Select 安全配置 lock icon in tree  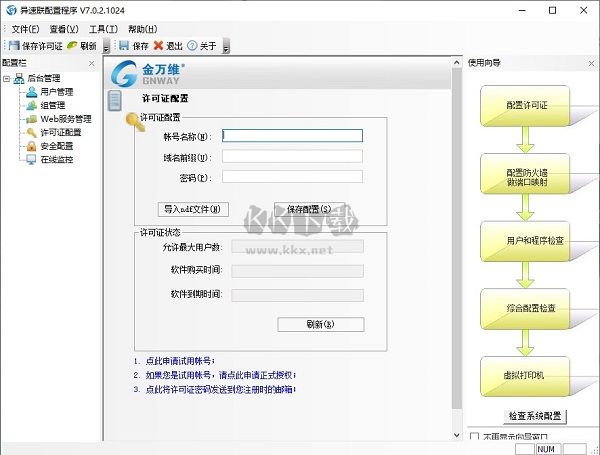(31, 146)
